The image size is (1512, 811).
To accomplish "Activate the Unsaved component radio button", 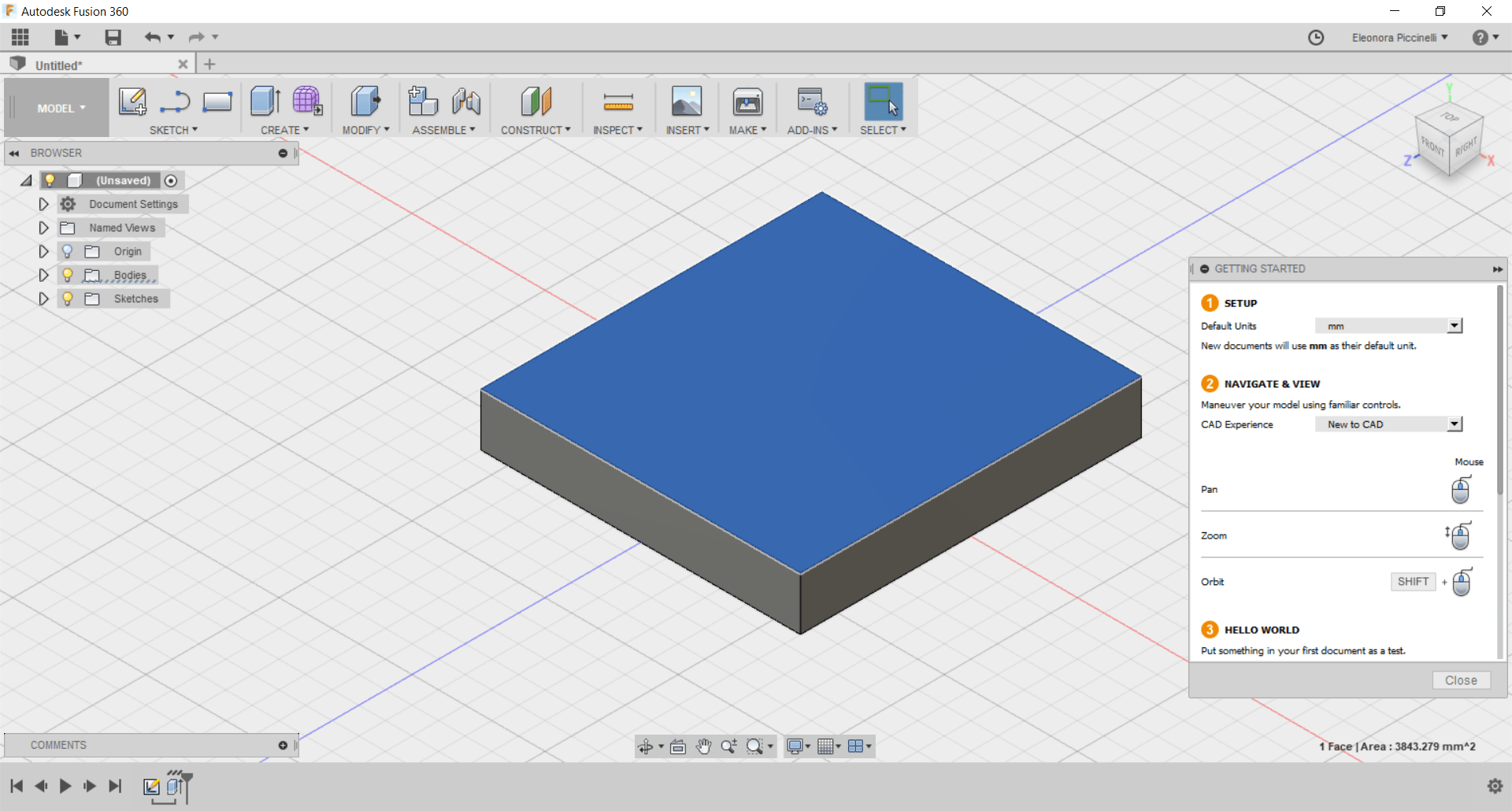I will pos(171,180).
